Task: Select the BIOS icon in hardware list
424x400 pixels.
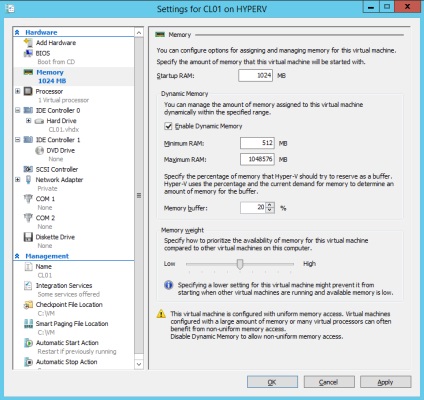Action: [x=28, y=53]
